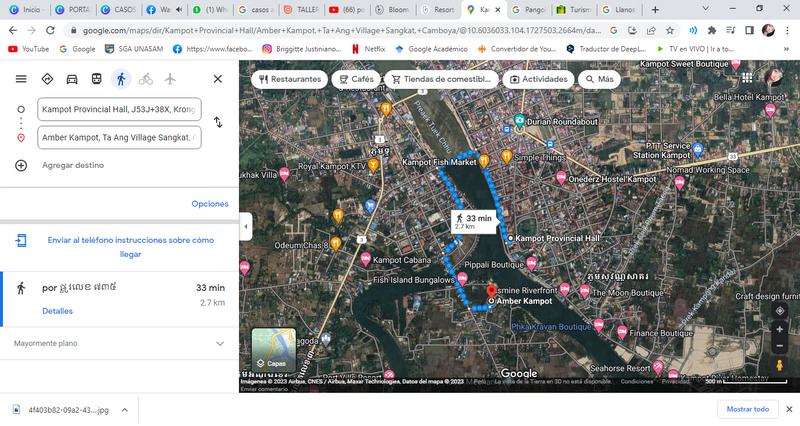Open PTT Service Station marker
This screenshot has width=800, height=426.
(698, 149)
